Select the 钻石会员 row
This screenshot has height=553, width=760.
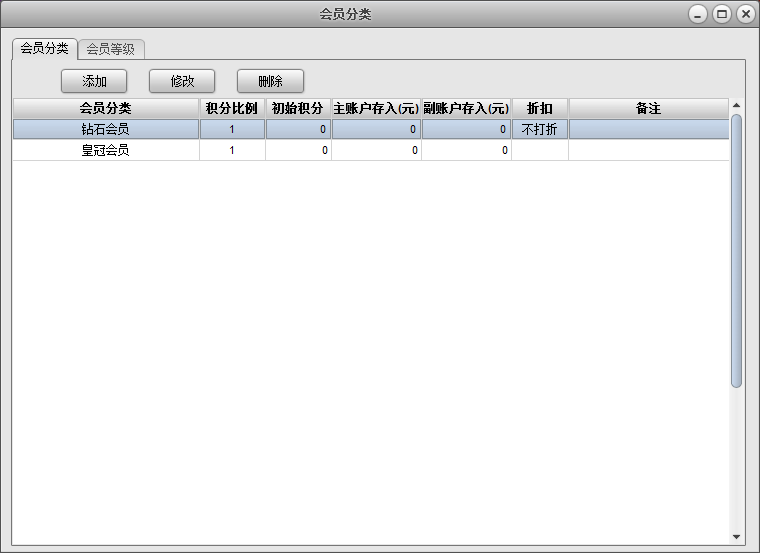pyautogui.click(x=371, y=129)
